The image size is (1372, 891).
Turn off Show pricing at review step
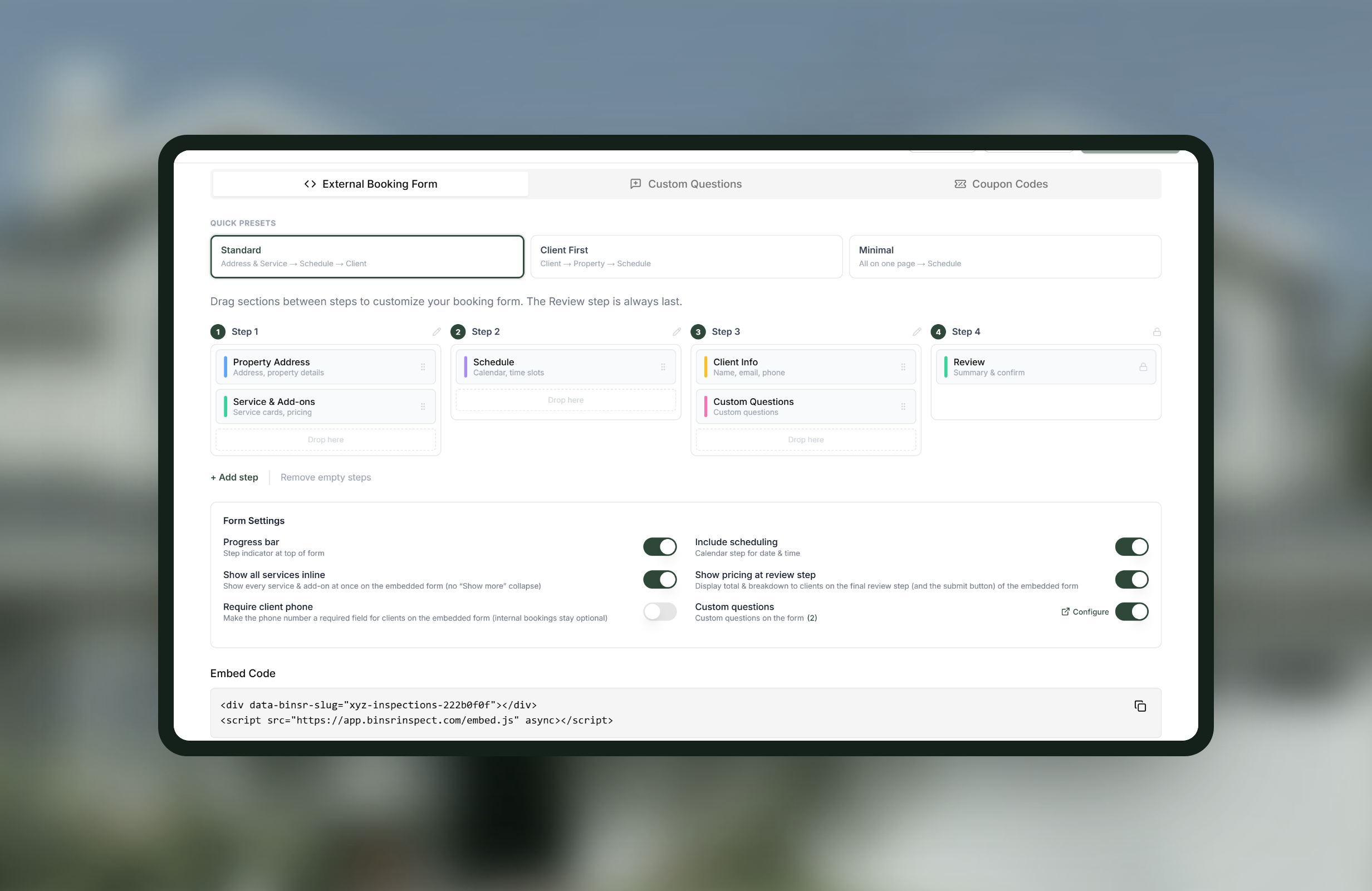pyautogui.click(x=1131, y=580)
